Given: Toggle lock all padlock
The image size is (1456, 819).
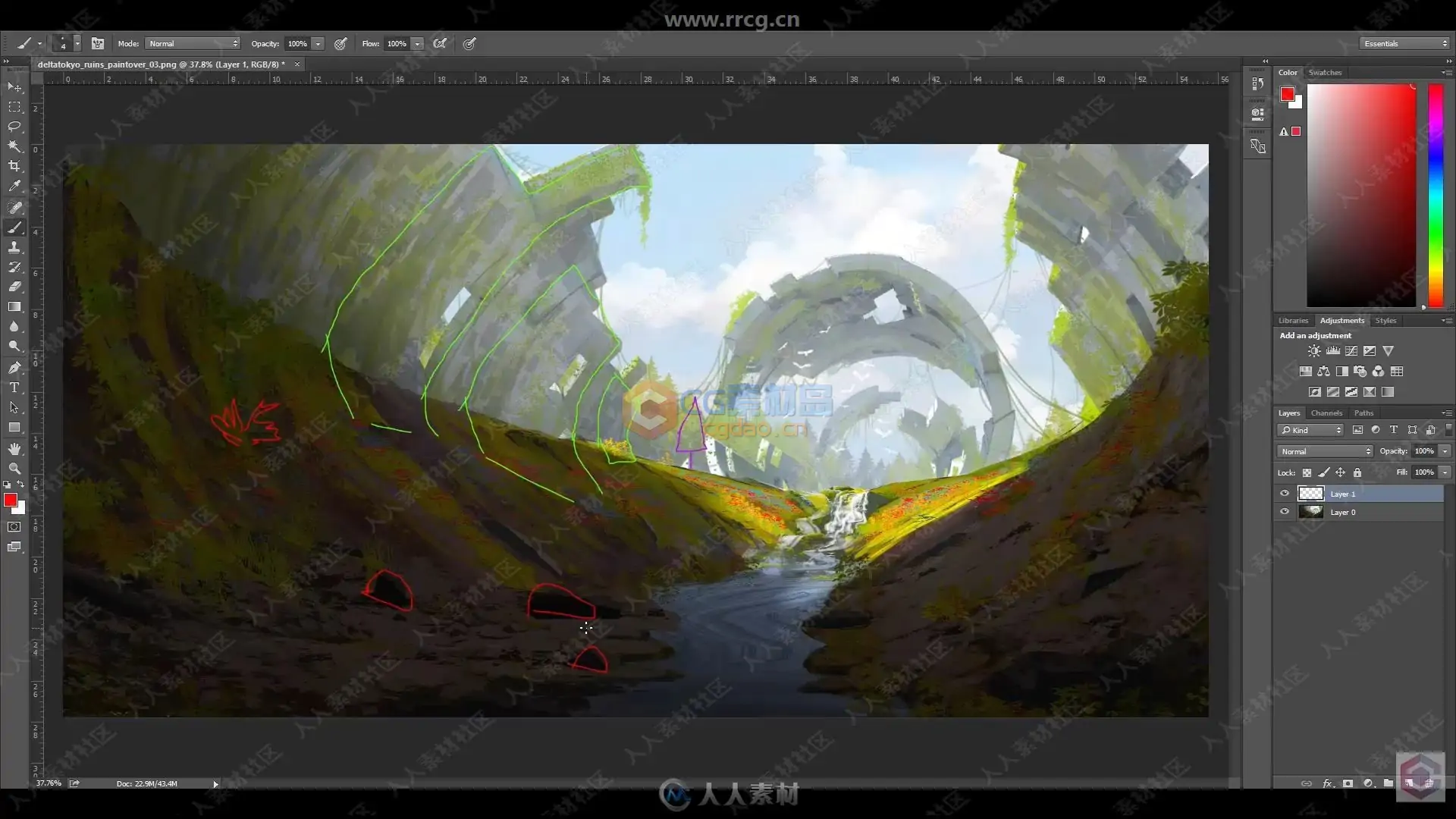Looking at the screenshot, I should pyautogui.click(x=1357, y=472).
